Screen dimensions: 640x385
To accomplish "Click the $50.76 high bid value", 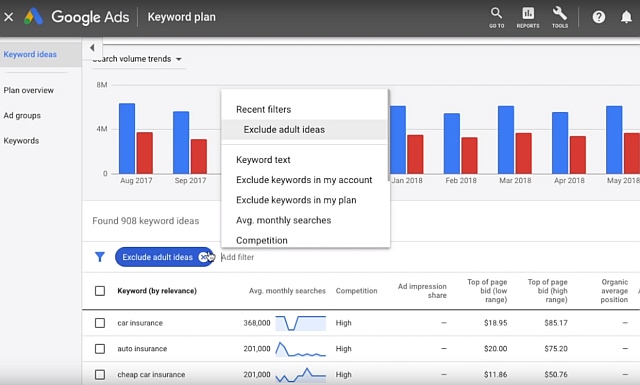I will click(556, 374).
